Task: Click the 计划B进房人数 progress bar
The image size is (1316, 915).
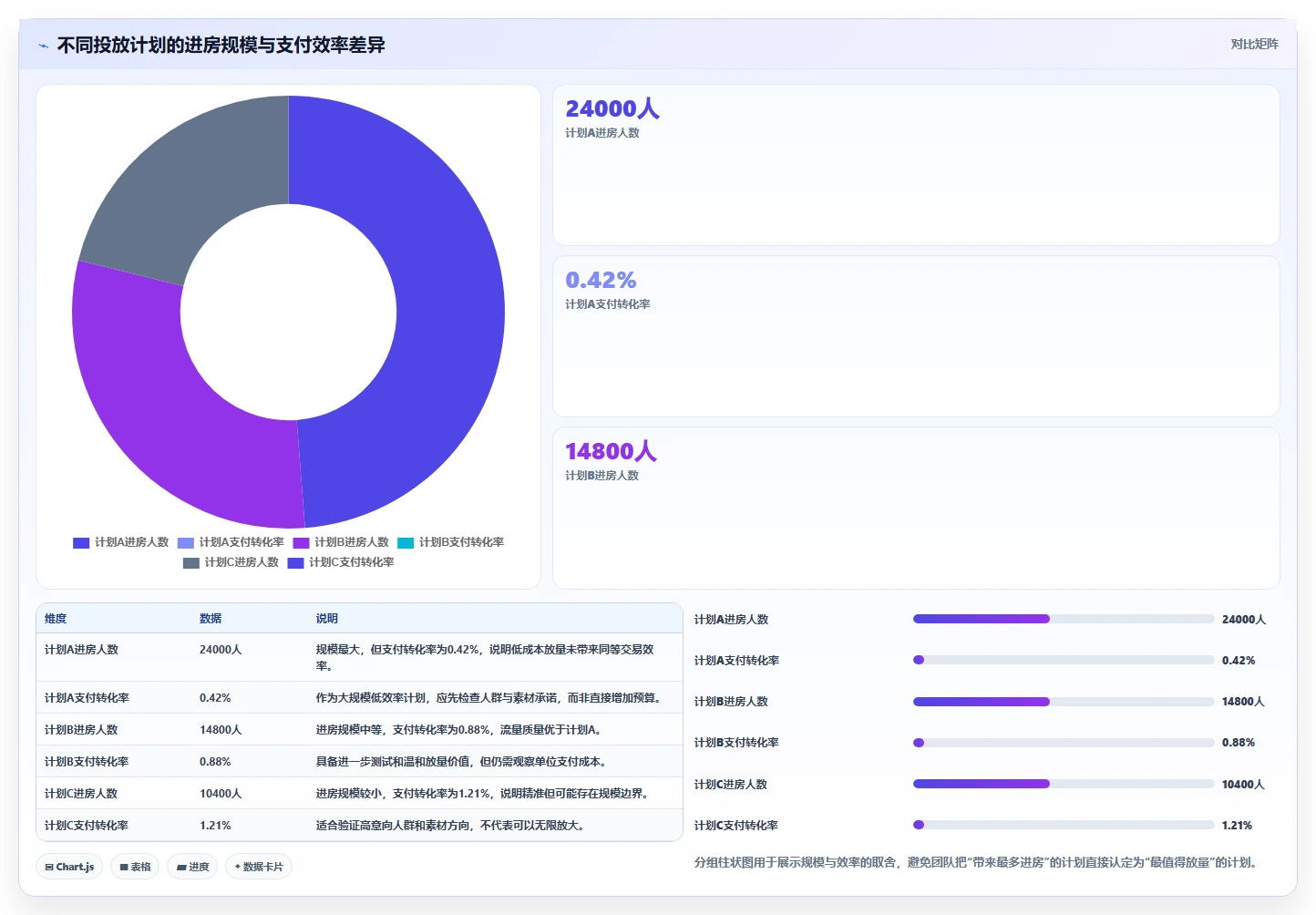Action: tap(1064, 702)
